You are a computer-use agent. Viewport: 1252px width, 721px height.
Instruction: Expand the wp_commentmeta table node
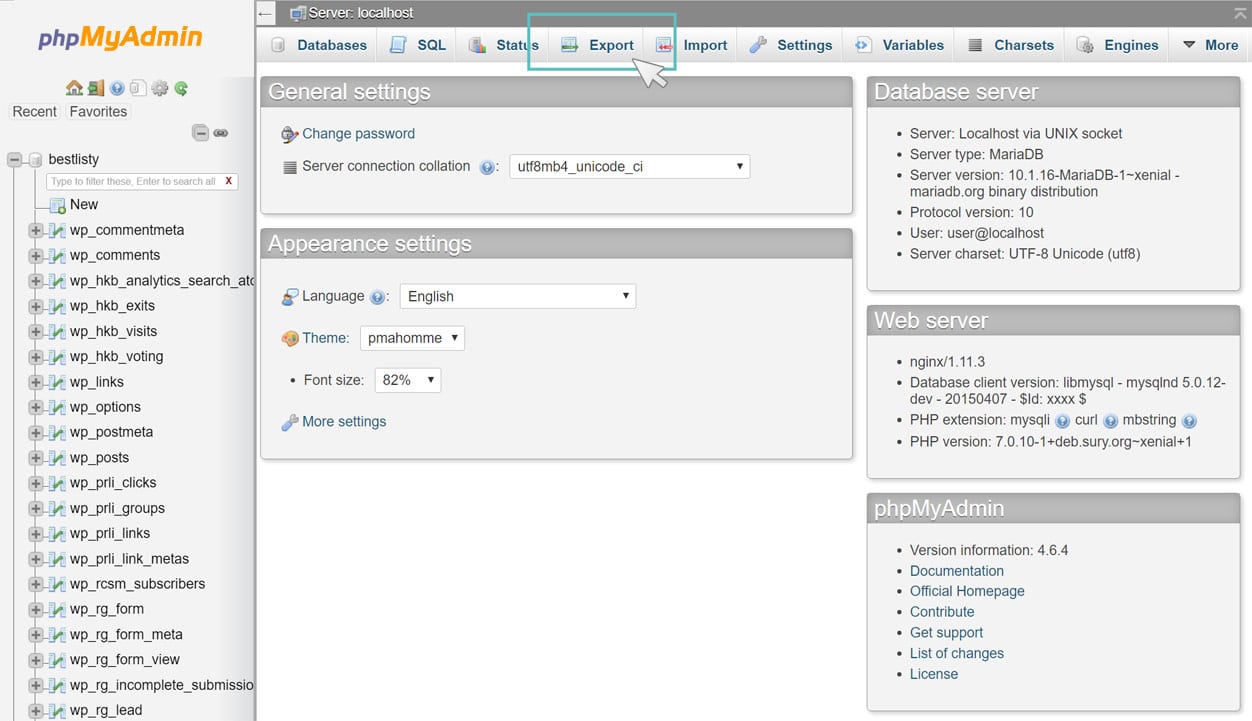point(35,230)
